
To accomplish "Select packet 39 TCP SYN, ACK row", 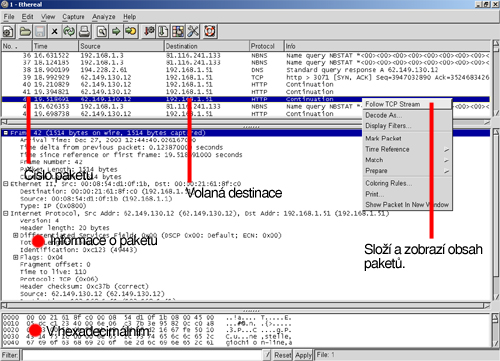I will click(x=246, y=77).
